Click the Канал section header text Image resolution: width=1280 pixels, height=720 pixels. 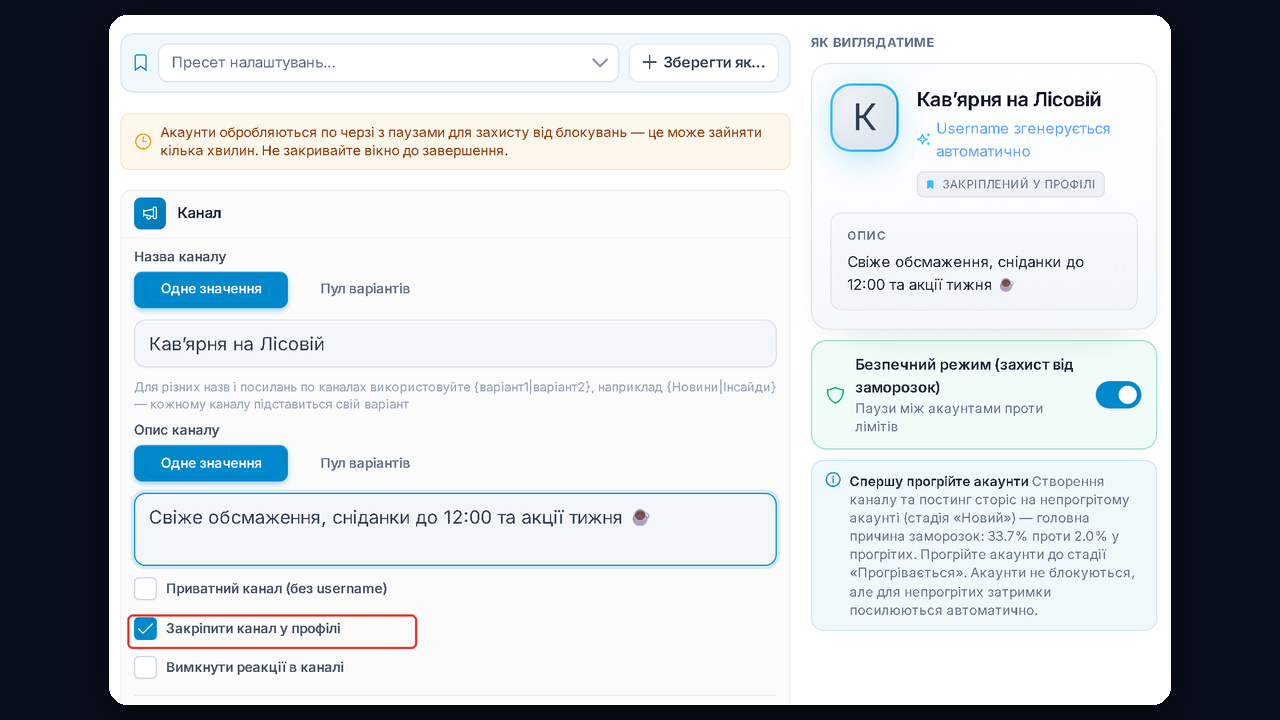(199, 213)
